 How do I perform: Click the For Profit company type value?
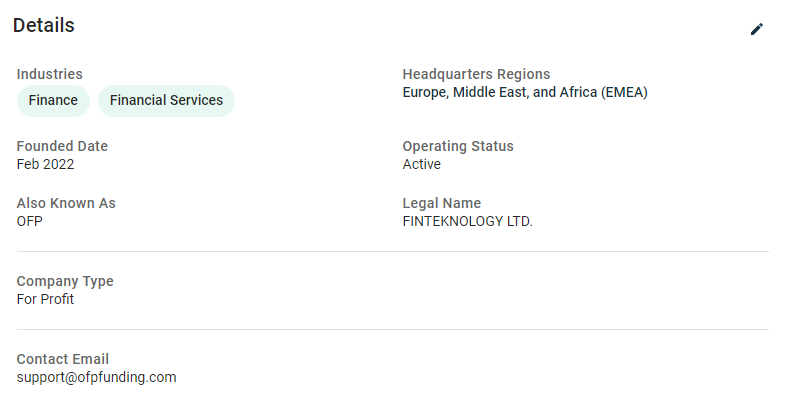tap(45, 299)
